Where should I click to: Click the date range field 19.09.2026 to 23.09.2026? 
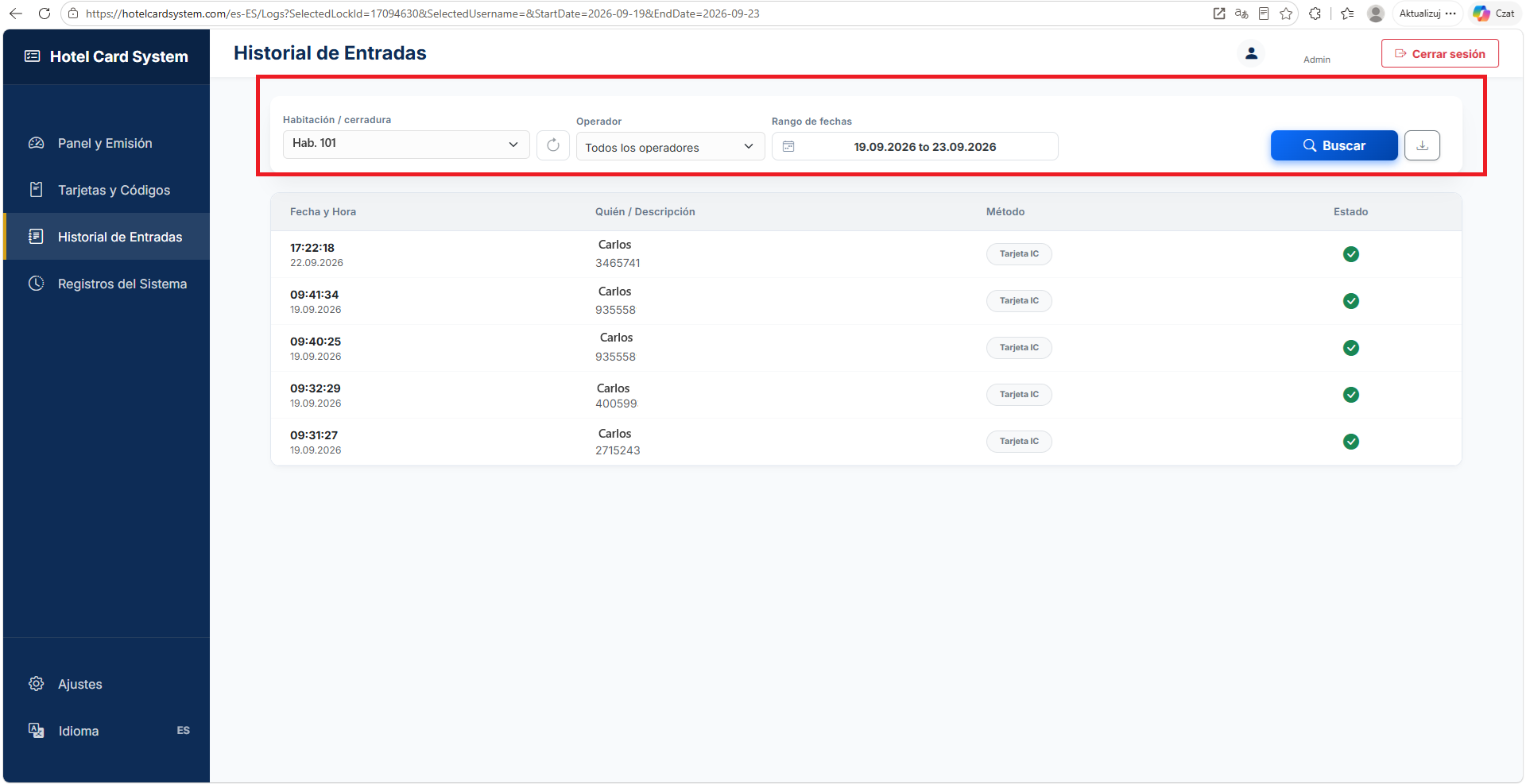tap(915, 147)
